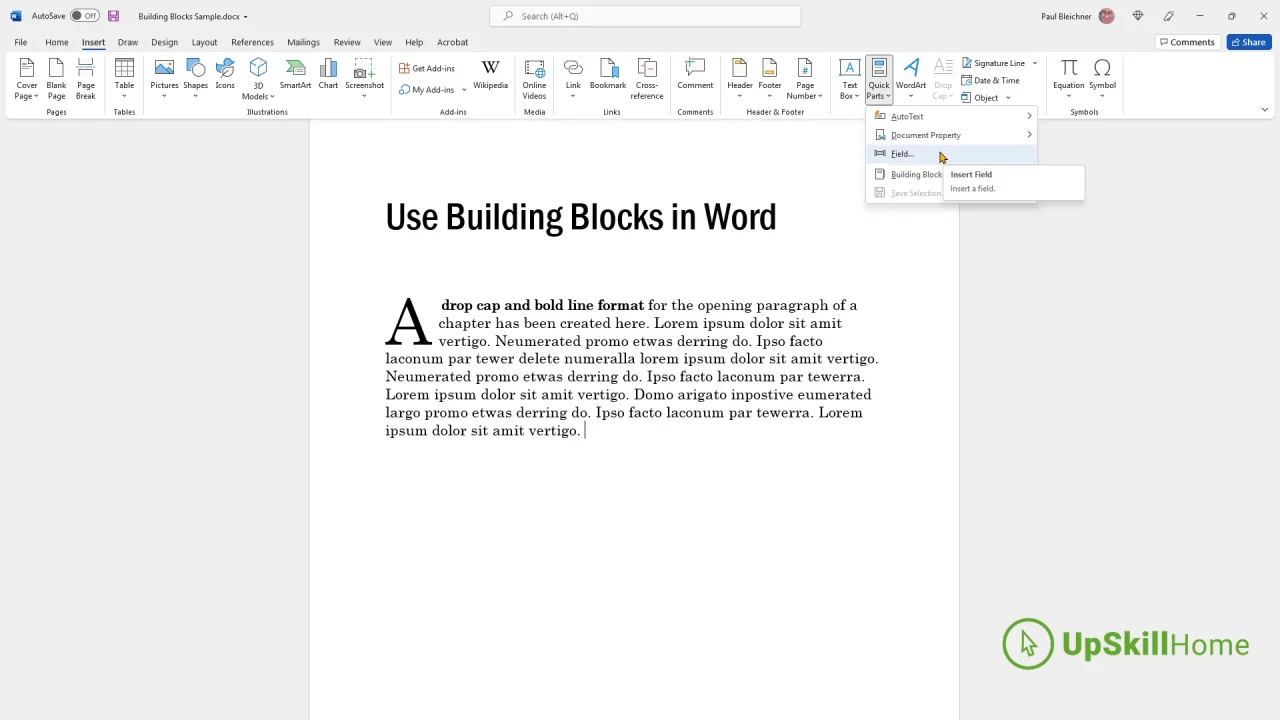This screenshot has width=1280, height=720.
Task: Click the Share button
Action: pyautogui.click(x=1249, y=42)
